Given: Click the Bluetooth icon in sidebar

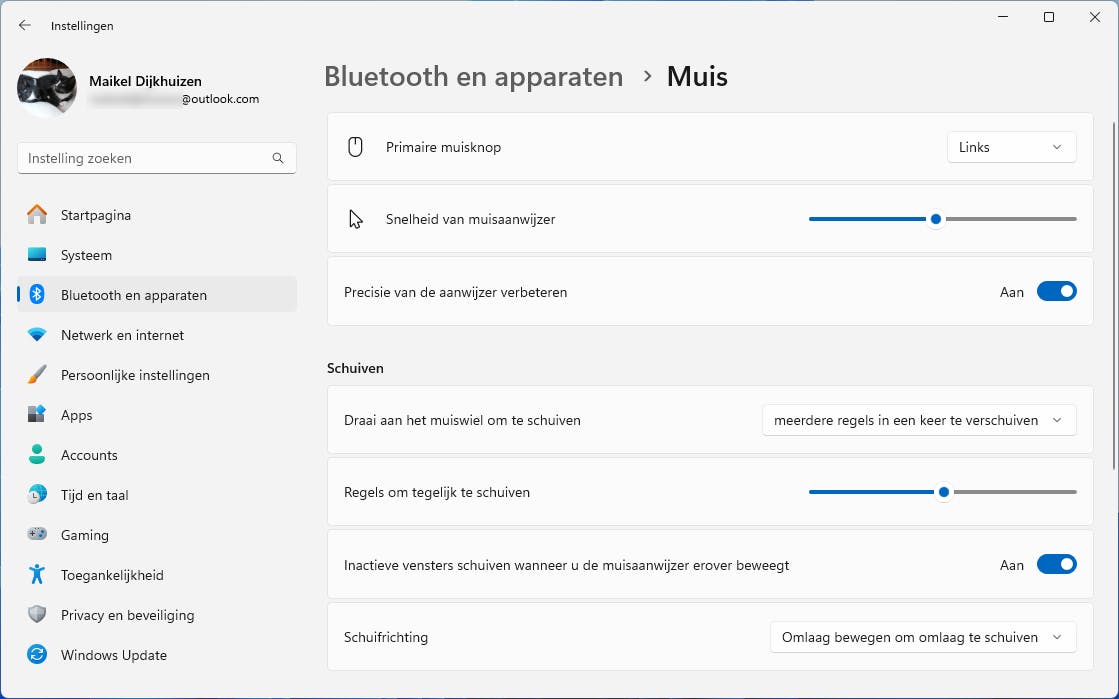Looking at the screenshot, I should [37, 295].
